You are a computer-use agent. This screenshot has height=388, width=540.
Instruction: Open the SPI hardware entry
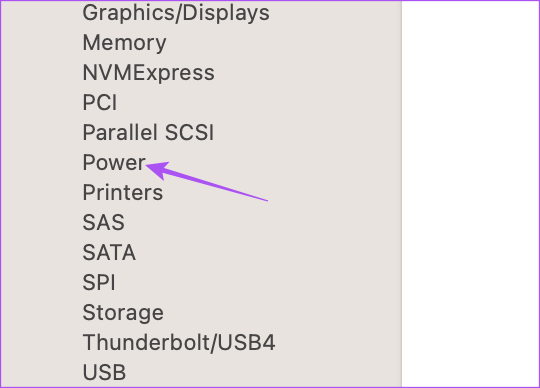tap(99, 282)
